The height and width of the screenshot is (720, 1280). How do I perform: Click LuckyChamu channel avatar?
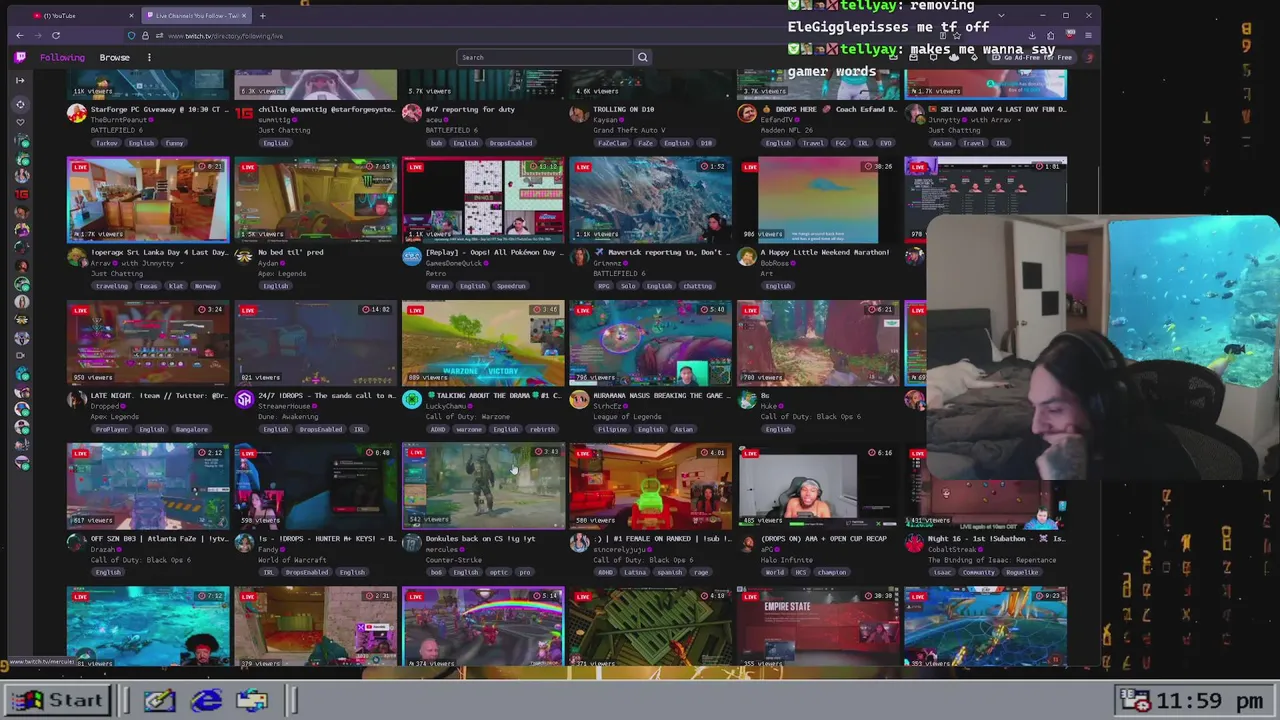click(x=412, y=399)
